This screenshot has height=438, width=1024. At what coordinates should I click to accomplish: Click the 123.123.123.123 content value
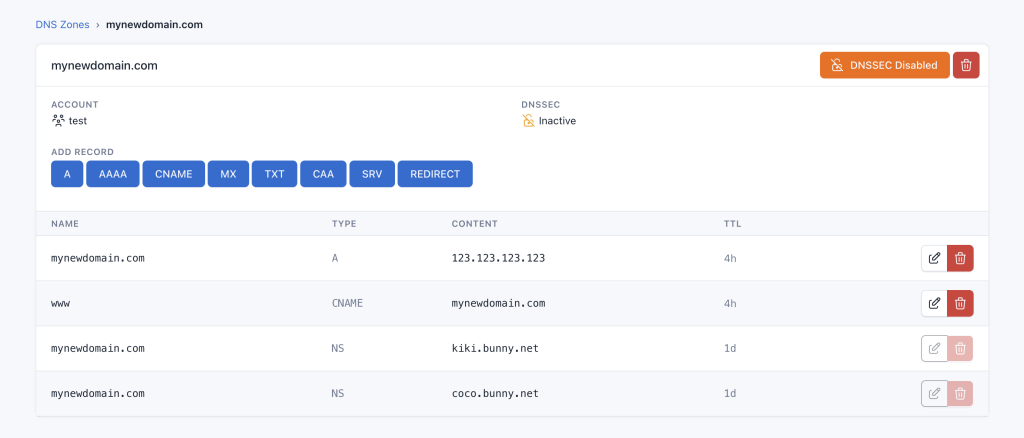(498, 258)
